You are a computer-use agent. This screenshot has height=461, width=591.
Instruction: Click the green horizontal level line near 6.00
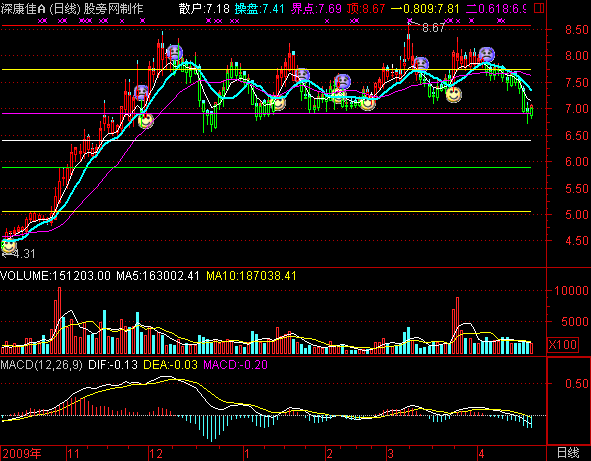coord(266,167)
